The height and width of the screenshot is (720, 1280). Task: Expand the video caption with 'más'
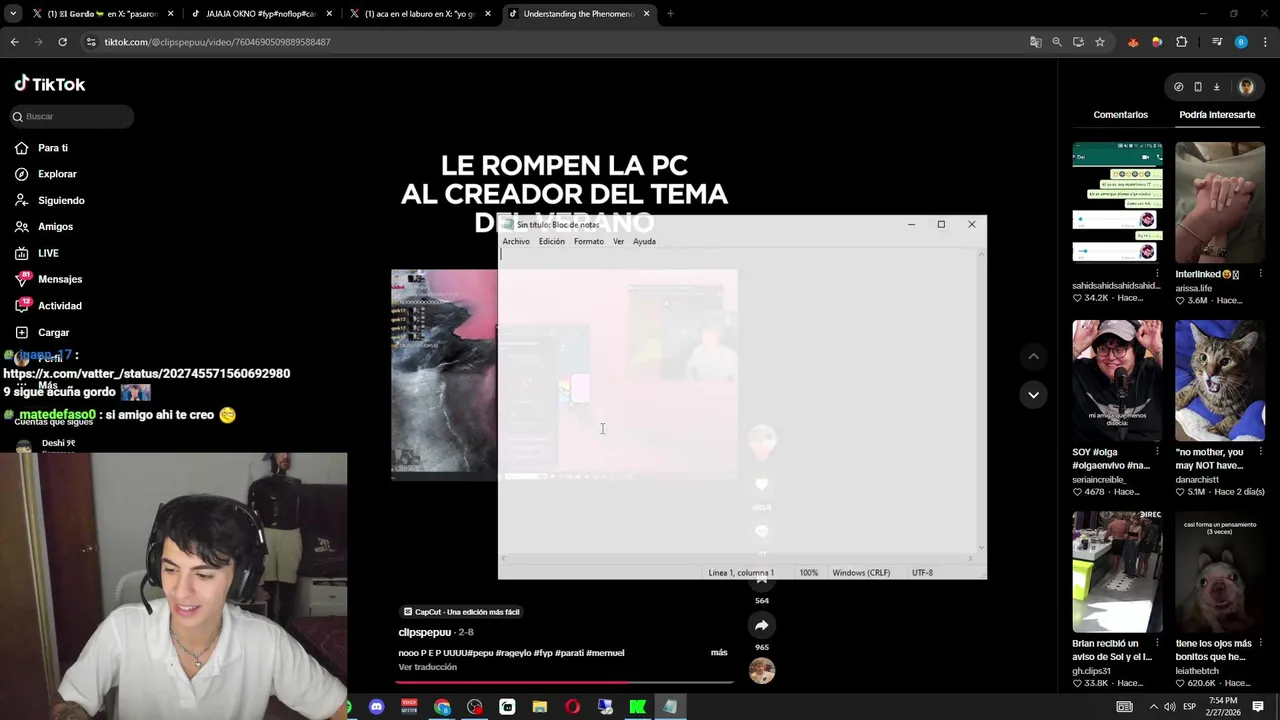coord(719,653)
